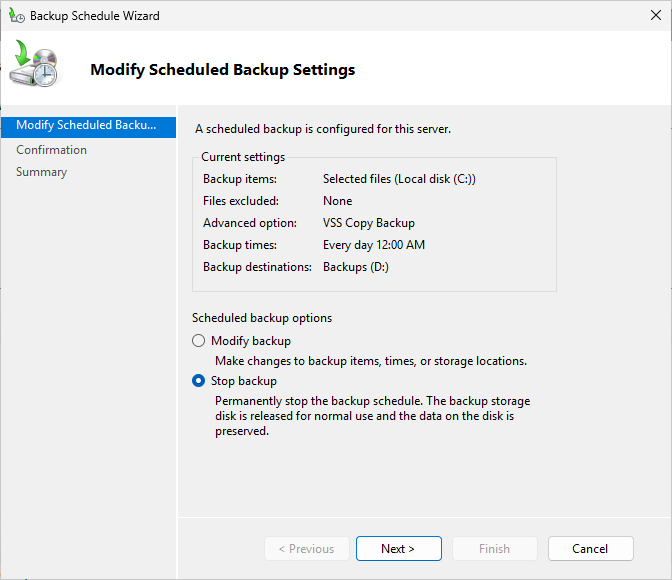The image size is (672, 580).
Task: Jump to the Summary step in sidebar
Action: 42,172
